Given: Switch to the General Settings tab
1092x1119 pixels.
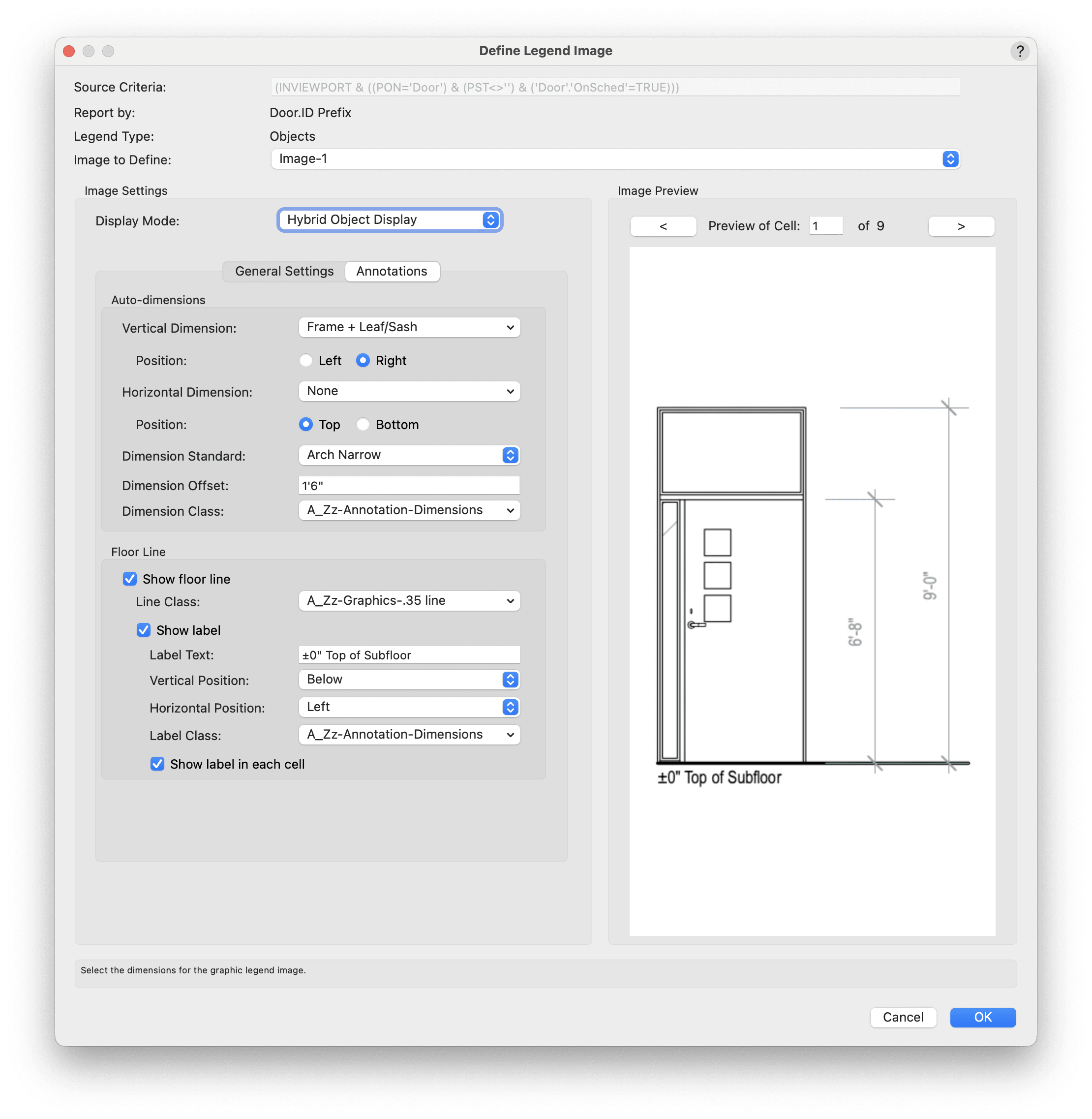Looking at the screenshot, I should [x=284, y=272].
